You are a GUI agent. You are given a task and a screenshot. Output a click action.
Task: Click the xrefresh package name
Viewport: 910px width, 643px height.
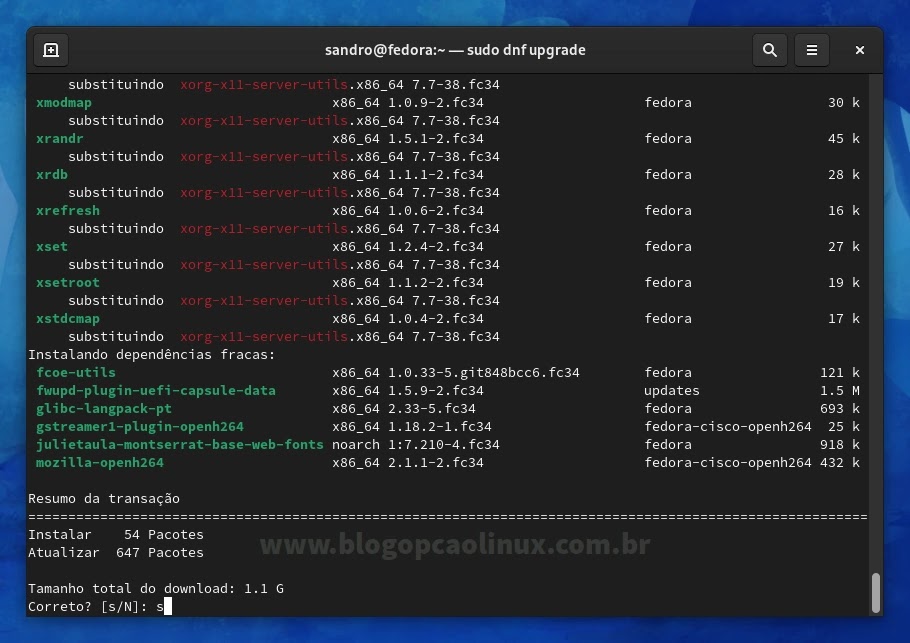[68, 211]
